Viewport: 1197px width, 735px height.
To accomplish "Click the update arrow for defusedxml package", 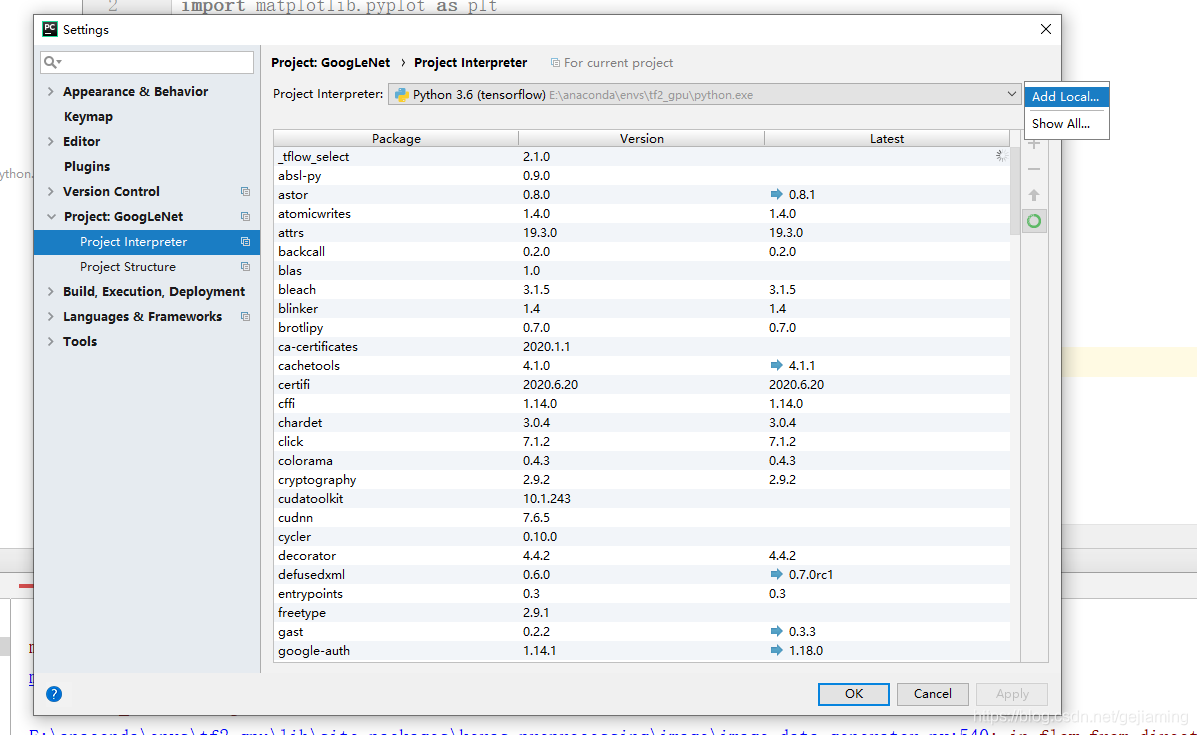I will tap(776, 575).
